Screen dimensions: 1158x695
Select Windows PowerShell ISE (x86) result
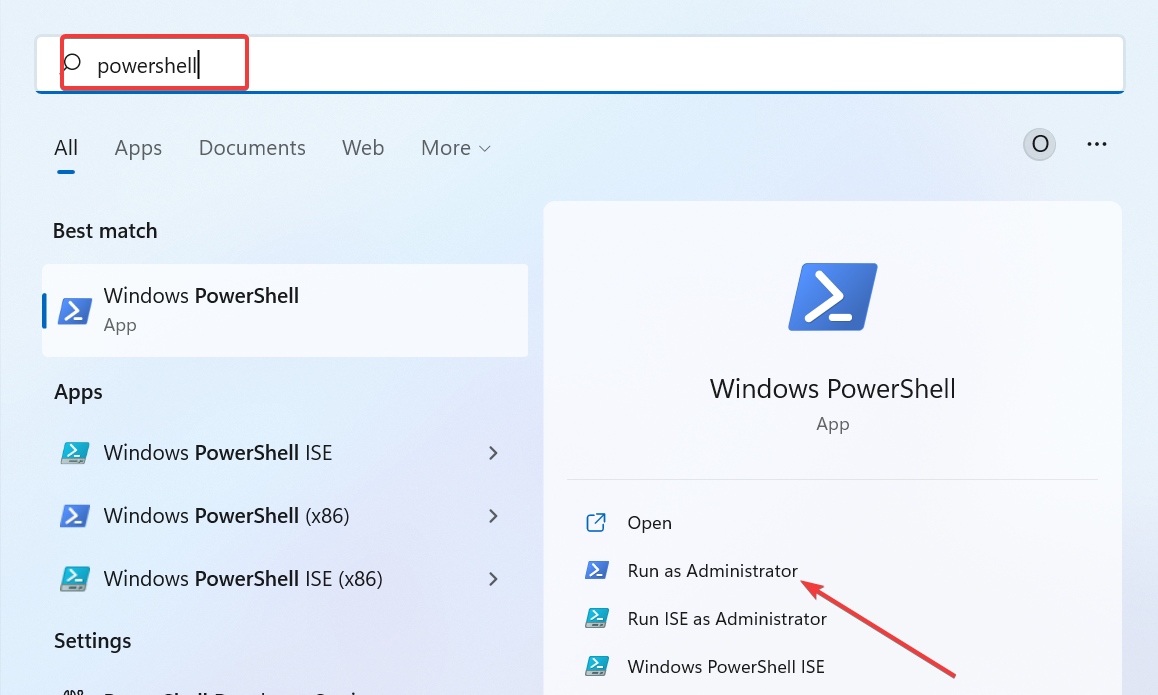(285, 578)
